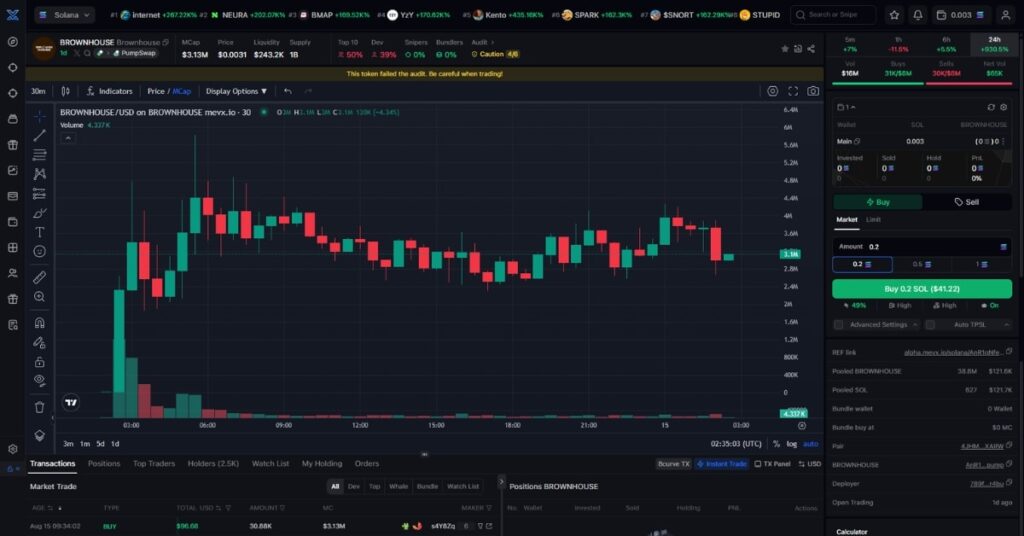Select the trend line drawing tool

coord(40,135)
